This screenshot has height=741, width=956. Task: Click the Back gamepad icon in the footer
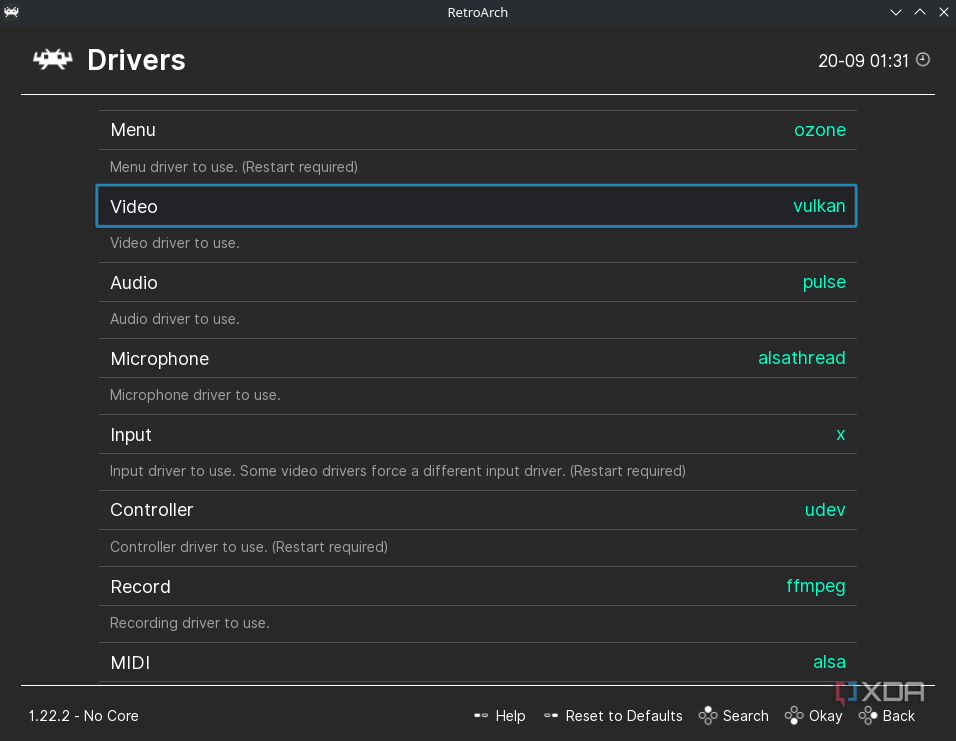click(868, 715)
